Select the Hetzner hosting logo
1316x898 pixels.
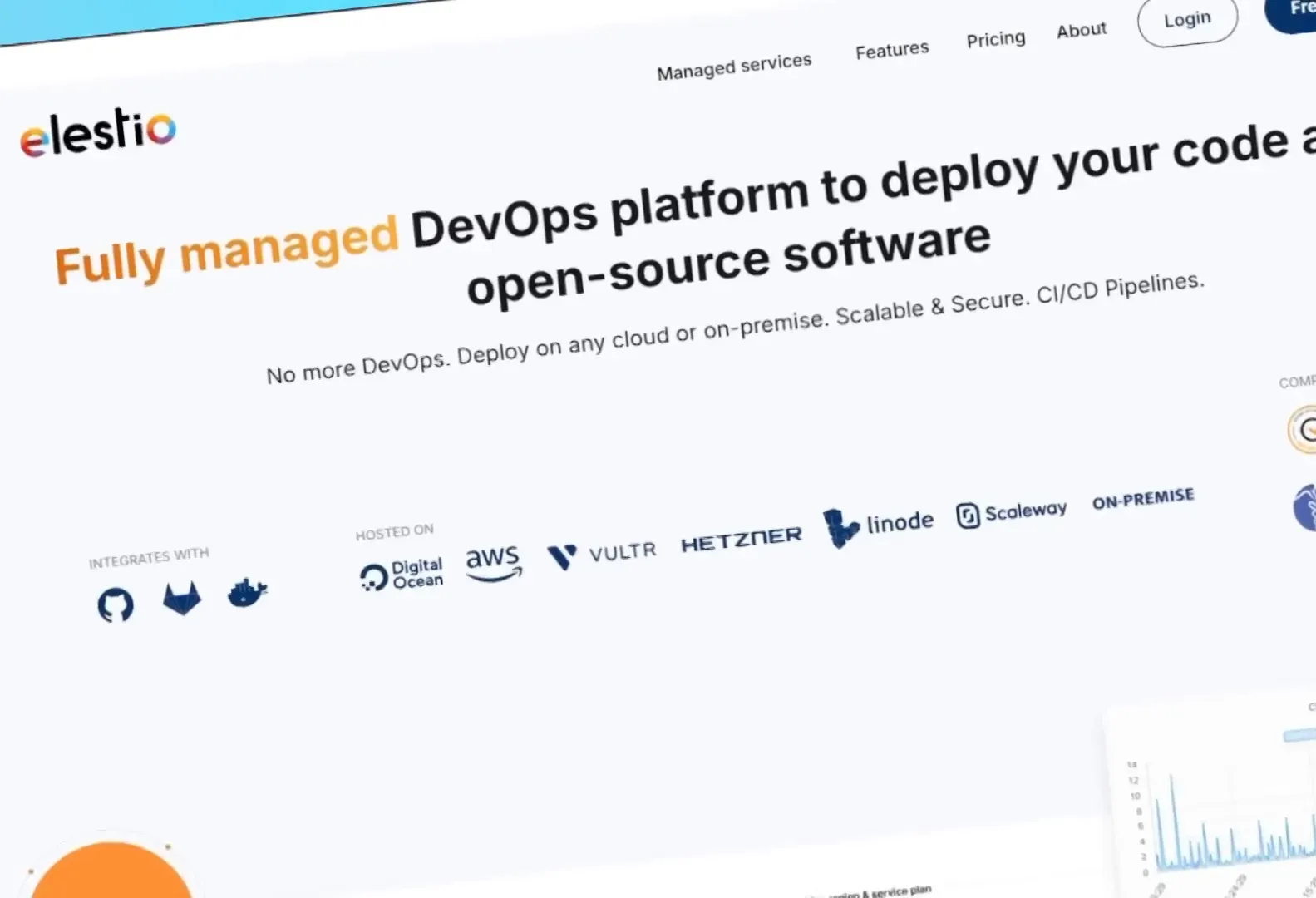click(x=742, y=540)
